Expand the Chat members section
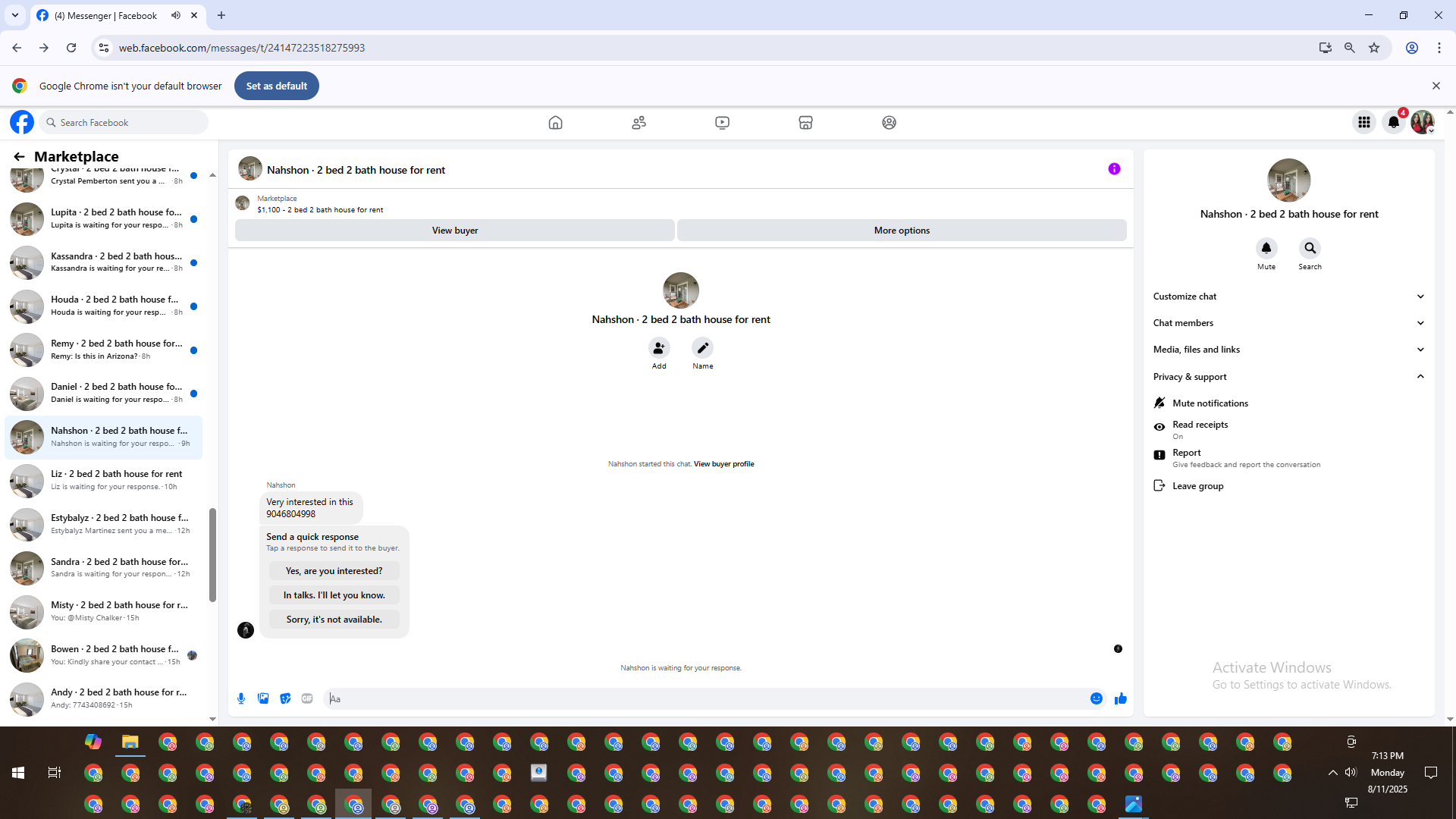1456x819 pixels. (x=1288, y=323)
